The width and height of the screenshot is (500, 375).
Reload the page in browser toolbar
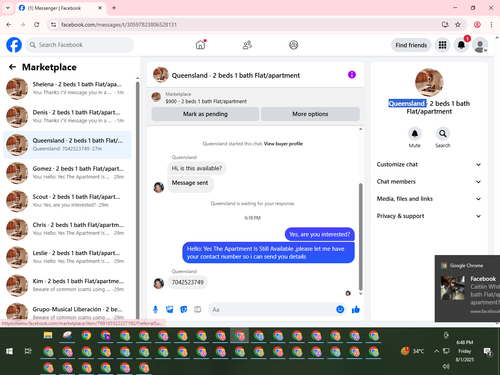37,25
